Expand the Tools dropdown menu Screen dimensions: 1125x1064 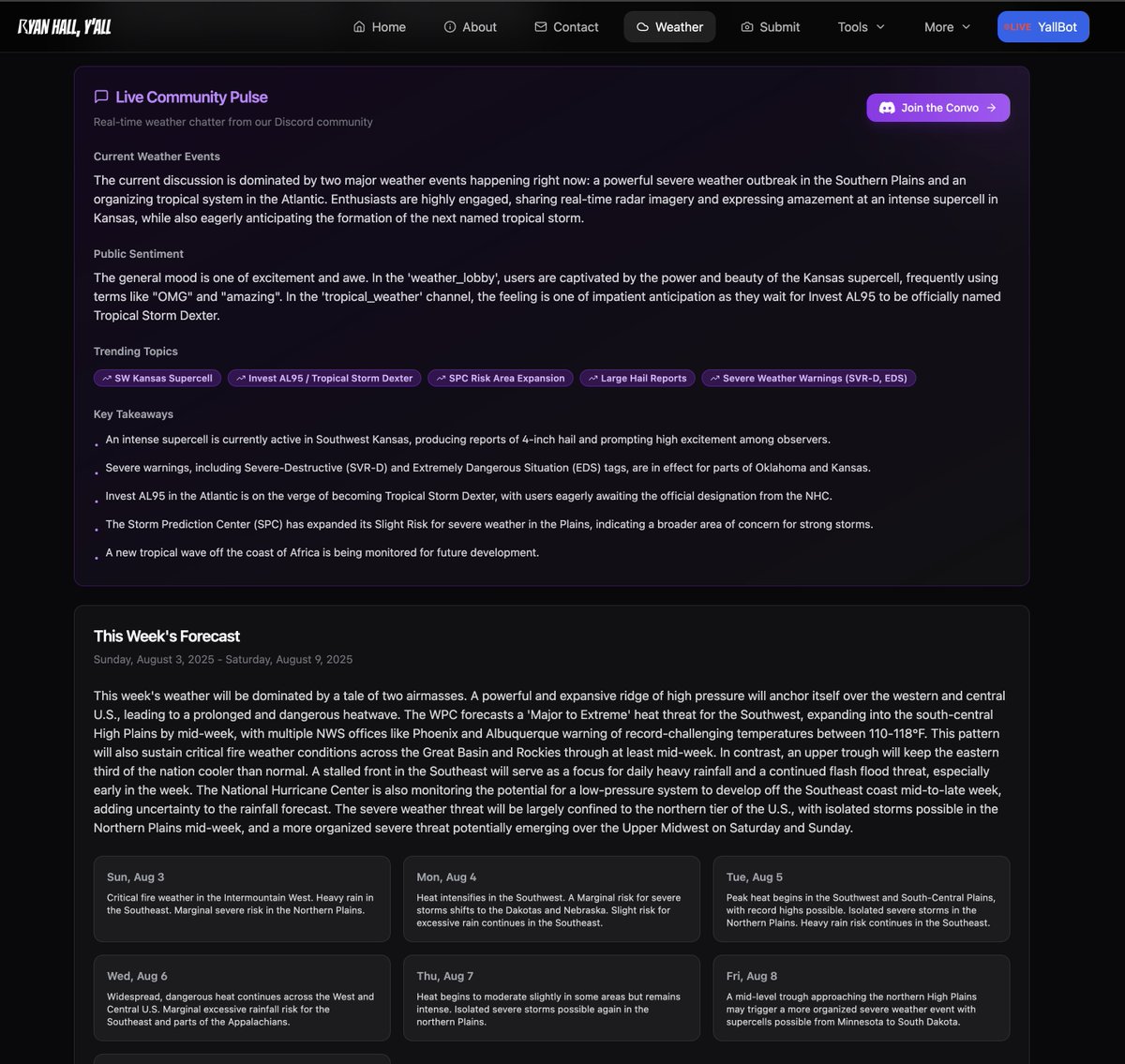(x=861, y=27)
